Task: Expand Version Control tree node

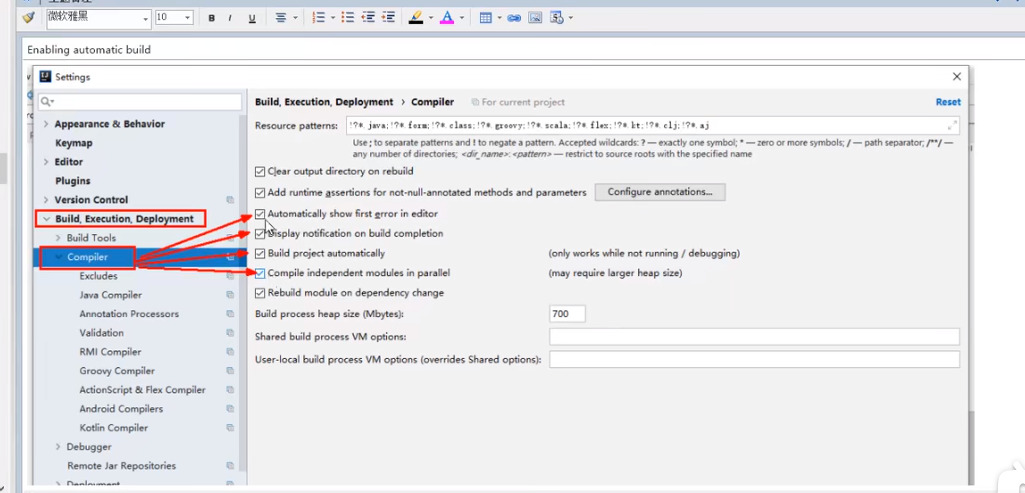Action: click(46, 200)
